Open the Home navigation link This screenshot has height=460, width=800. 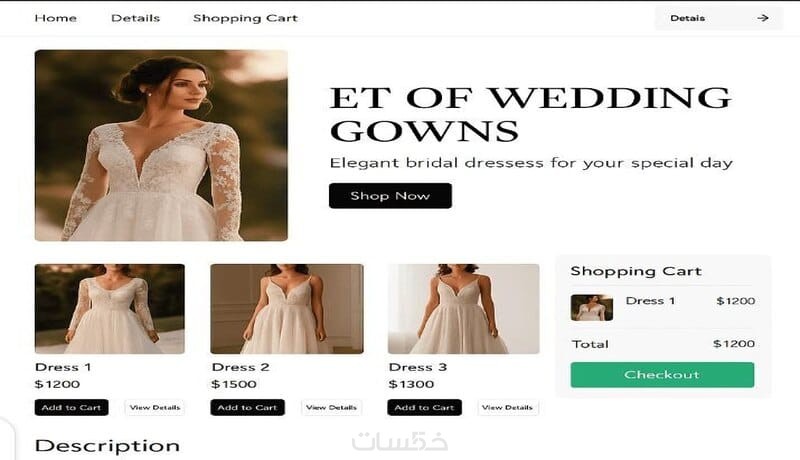point(56,18)
